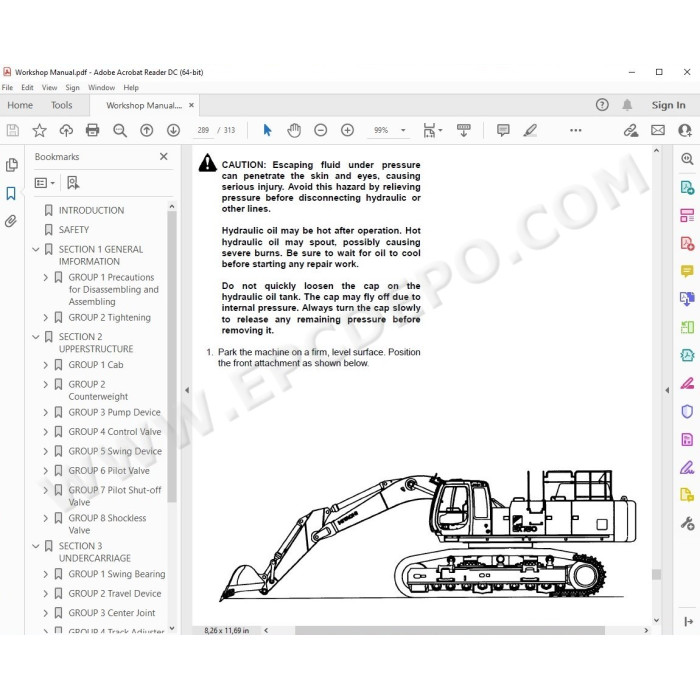700x700 pixels.
Task: Show Page Thumbnails panel
Action: 12,165
